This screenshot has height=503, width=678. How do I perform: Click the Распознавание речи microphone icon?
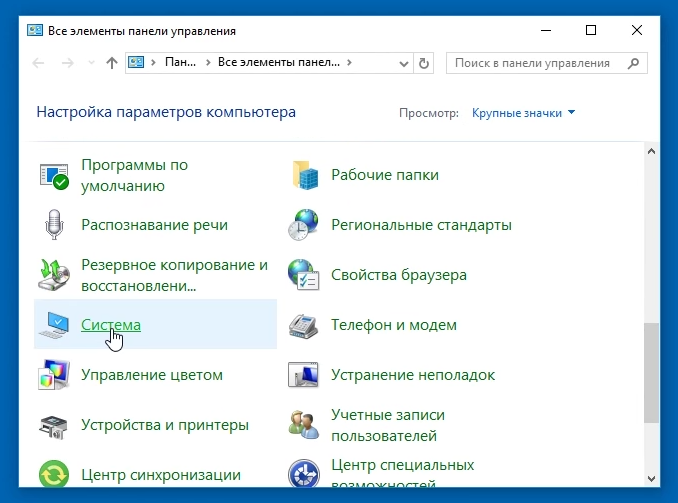(x=53, y=225)
